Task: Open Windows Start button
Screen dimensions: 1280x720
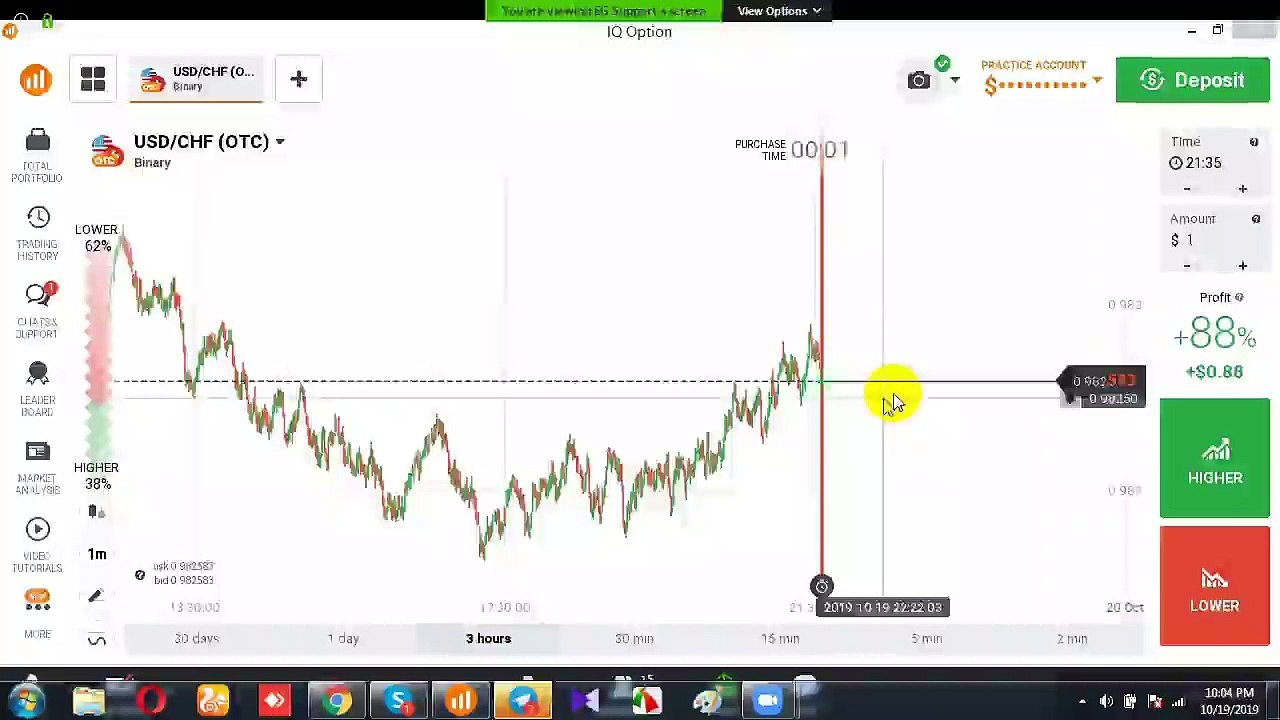Action: [27, 701]
